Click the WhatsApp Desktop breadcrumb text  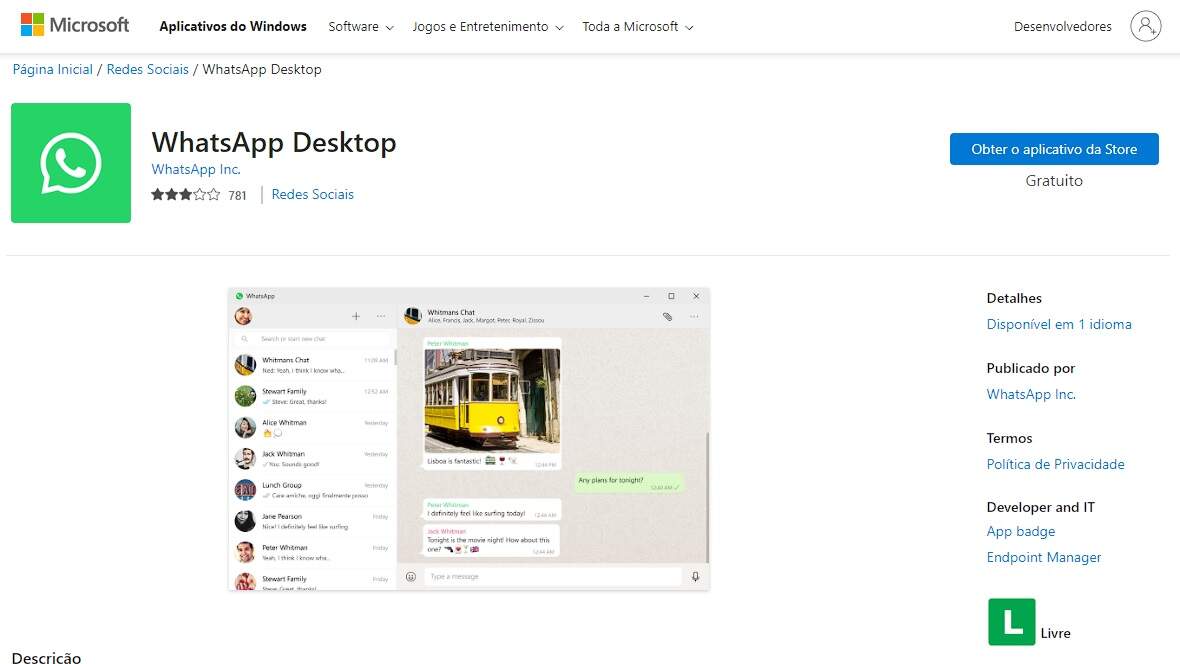coord(262,69)
